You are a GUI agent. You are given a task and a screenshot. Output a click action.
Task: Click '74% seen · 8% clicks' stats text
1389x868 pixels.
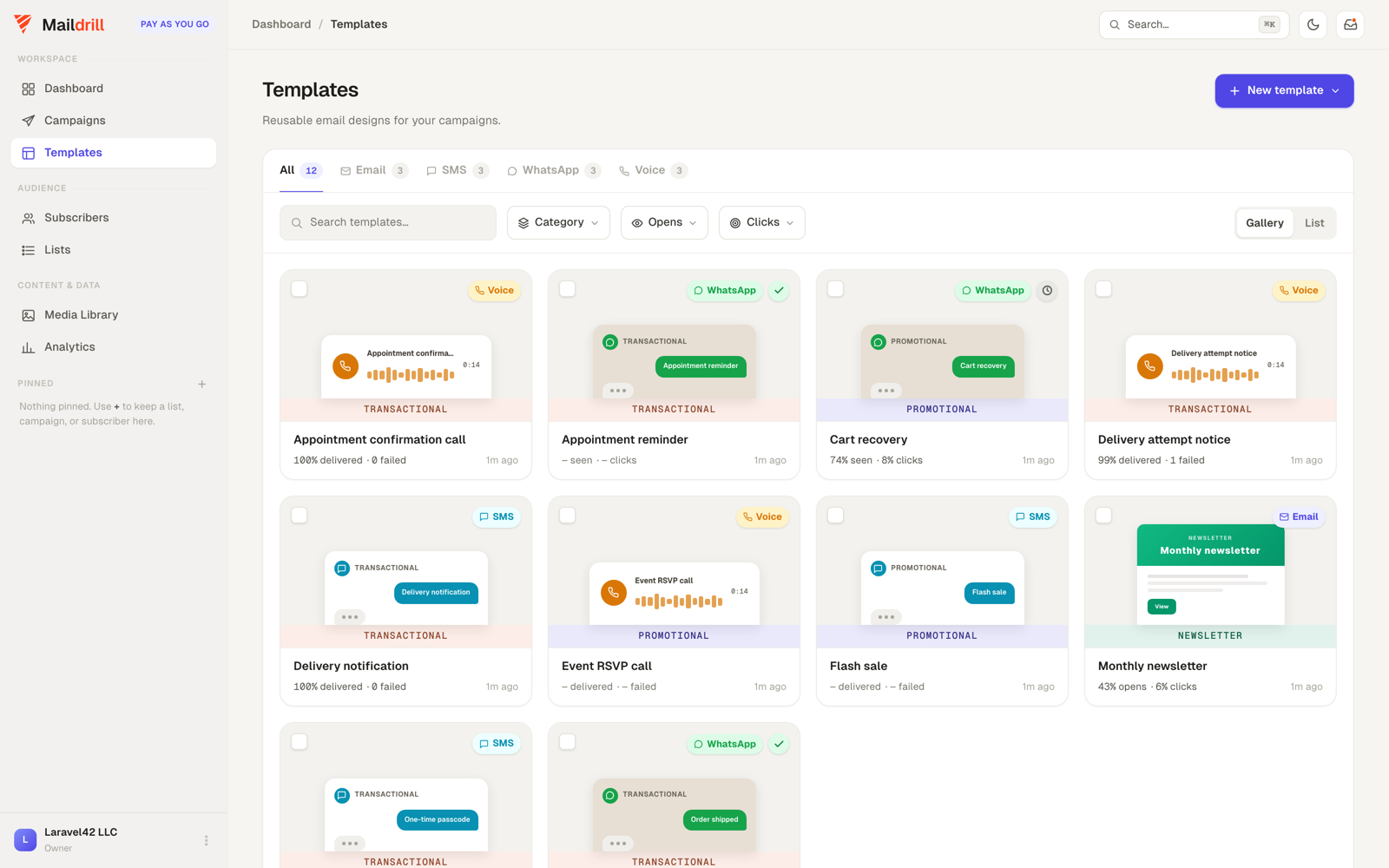coord(876,461)
